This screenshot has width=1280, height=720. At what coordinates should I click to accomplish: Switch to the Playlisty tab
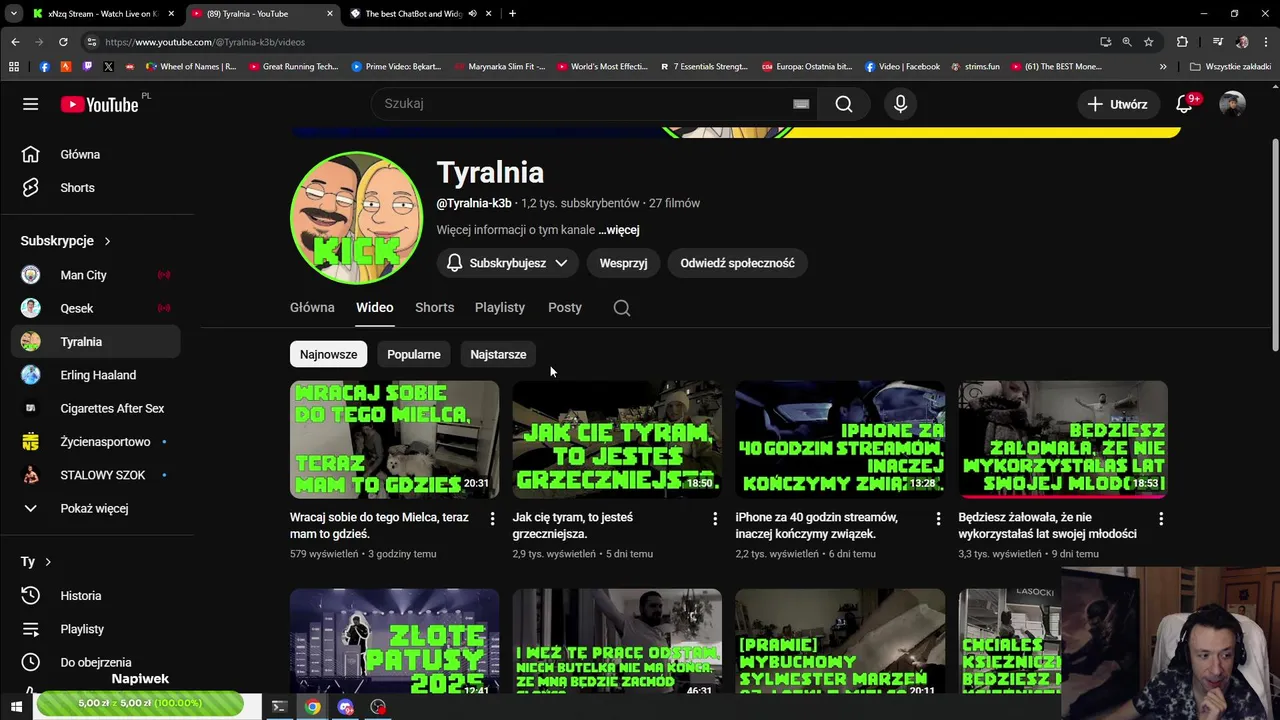500,308
